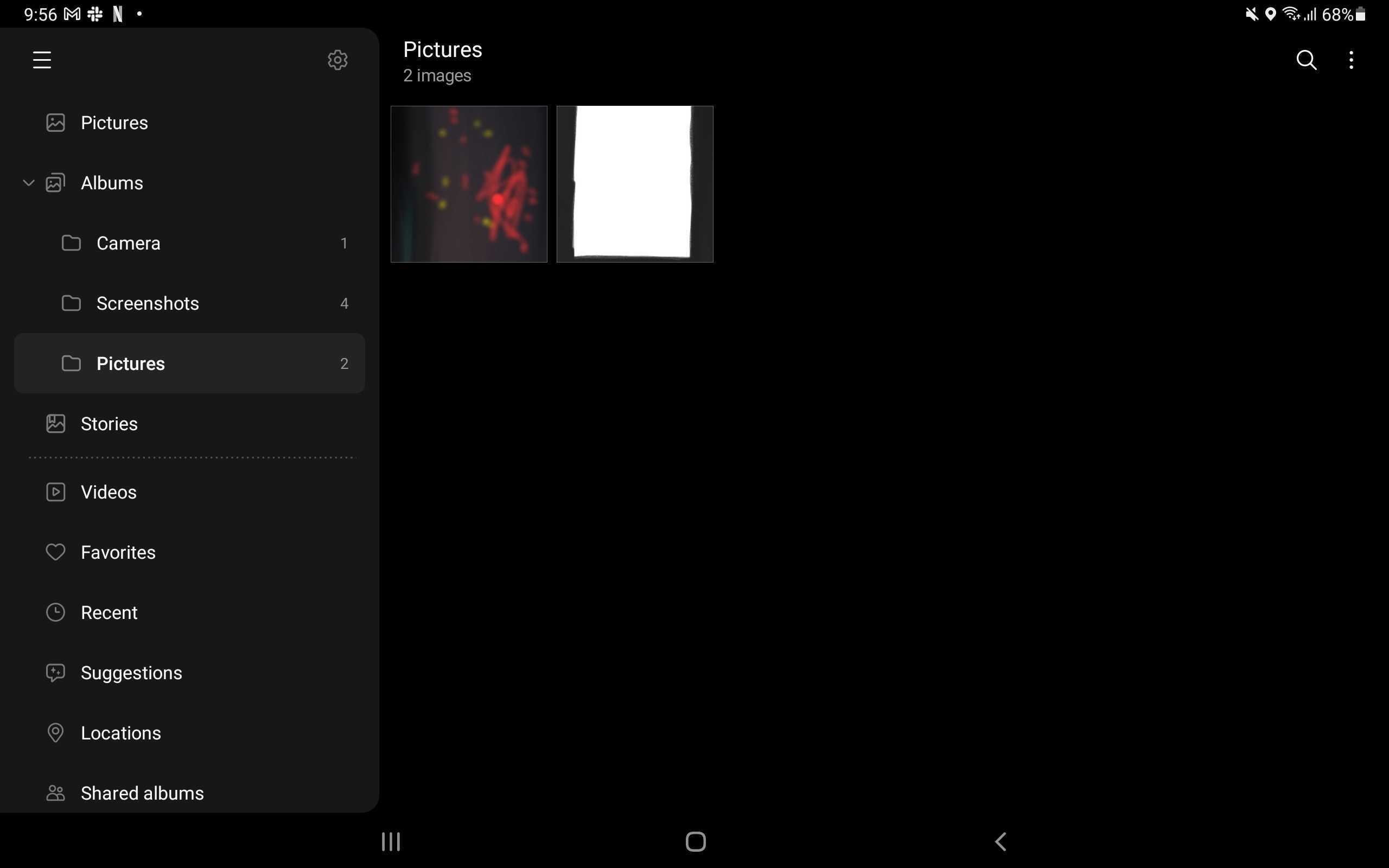Open the Suggestions section

coord(131,672)
